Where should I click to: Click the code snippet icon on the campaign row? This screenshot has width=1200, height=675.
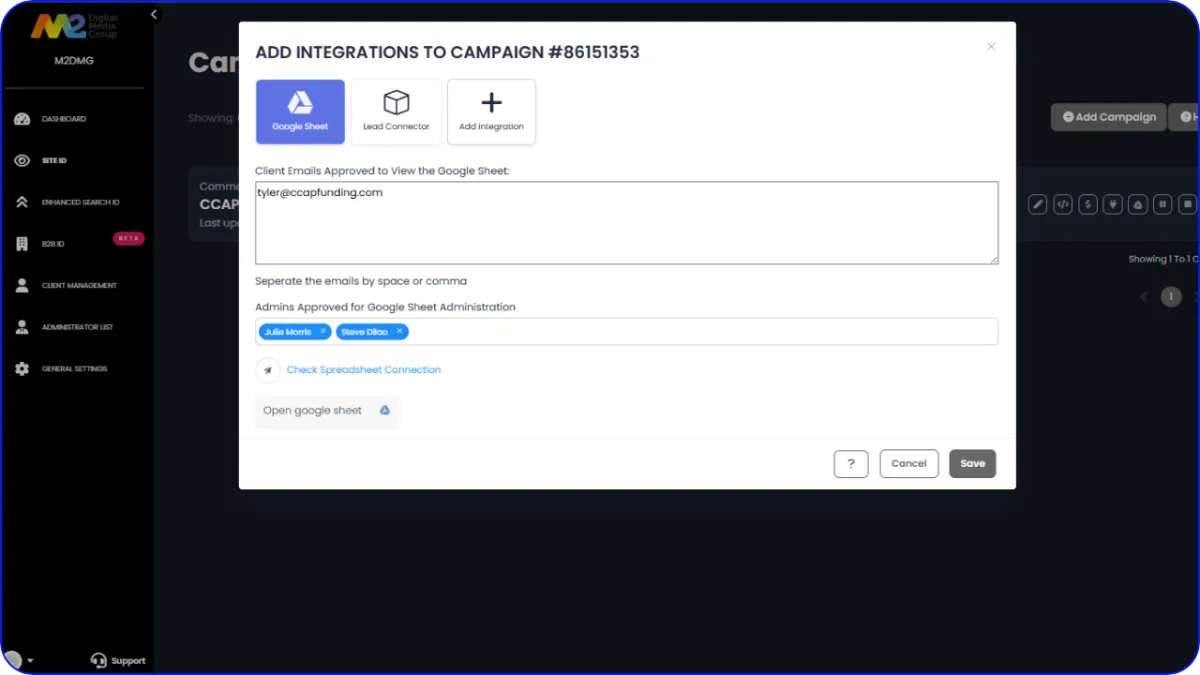point(1063,204)
